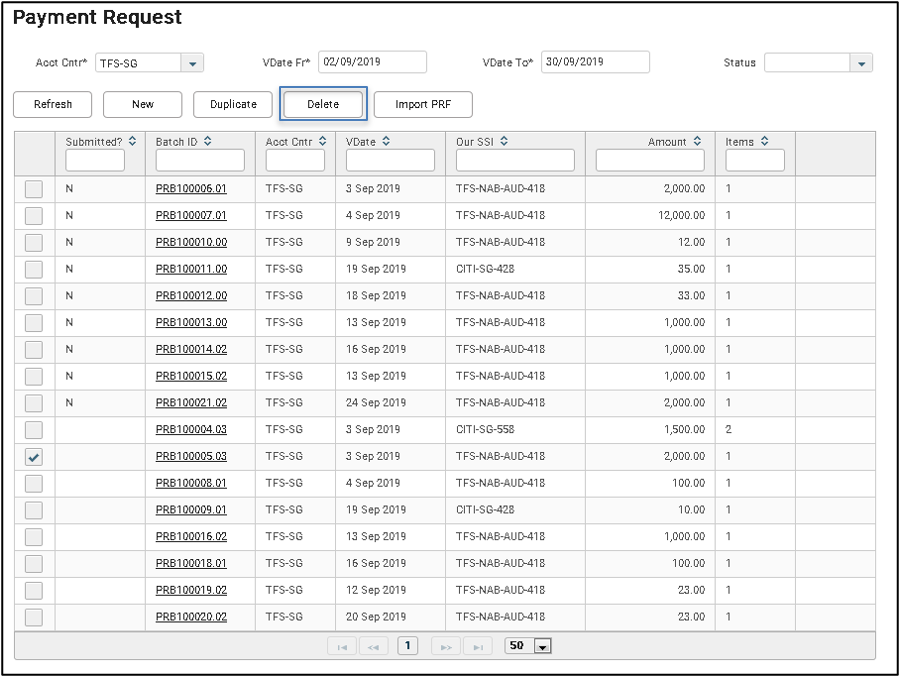Sort by Amount column sort icon
The width and height of the screenshot is (901, 677).
coord(697,142)
